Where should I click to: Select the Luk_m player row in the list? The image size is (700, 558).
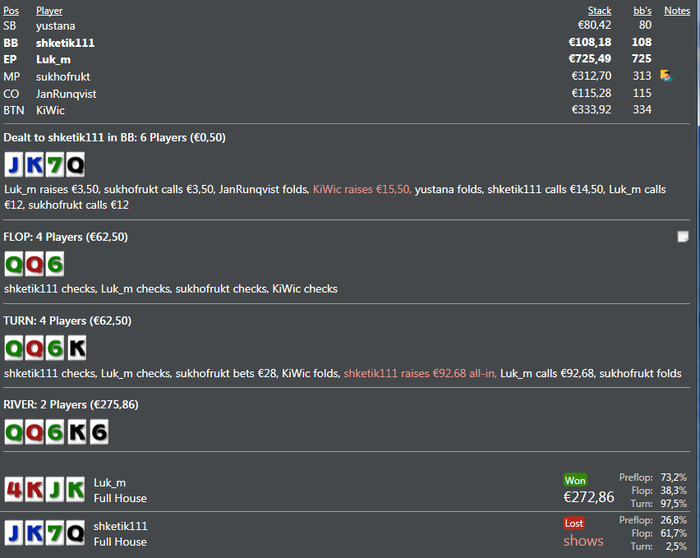[346, 59]
